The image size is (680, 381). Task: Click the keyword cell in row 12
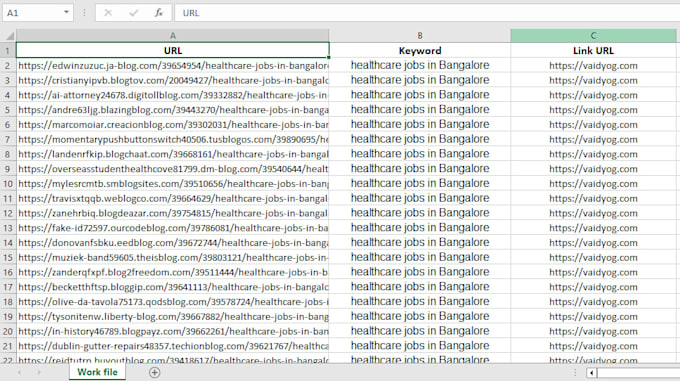pyautogui.click(x=420, y=213)
